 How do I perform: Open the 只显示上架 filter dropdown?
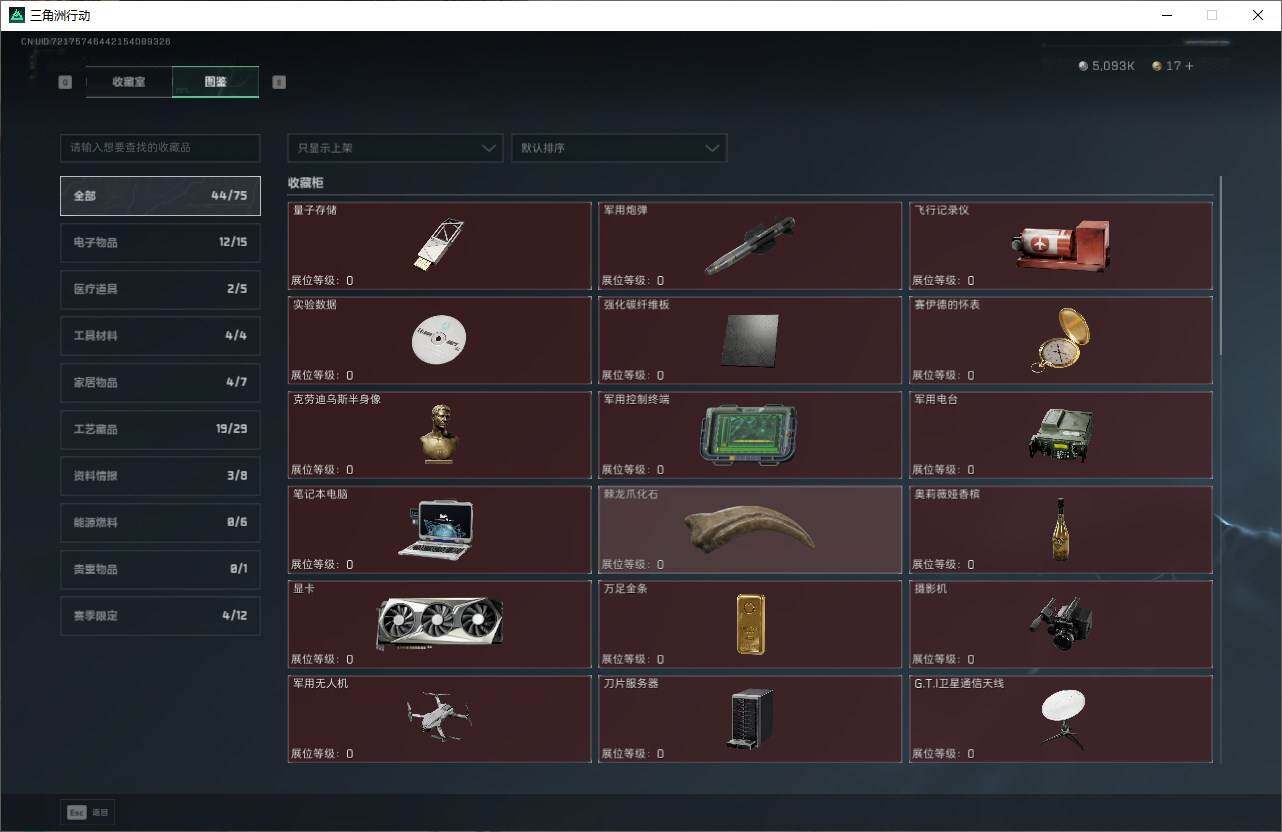[x=395, y=148]
